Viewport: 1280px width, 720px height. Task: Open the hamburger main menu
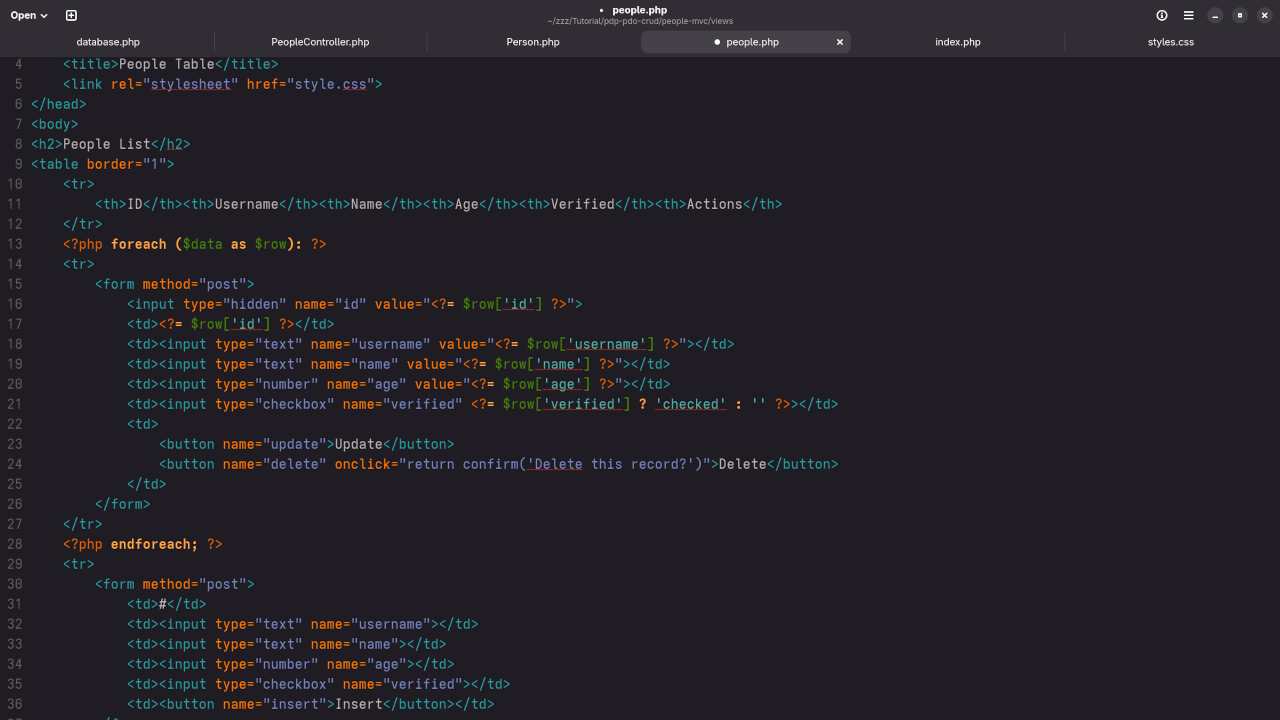coord(1188,15)
